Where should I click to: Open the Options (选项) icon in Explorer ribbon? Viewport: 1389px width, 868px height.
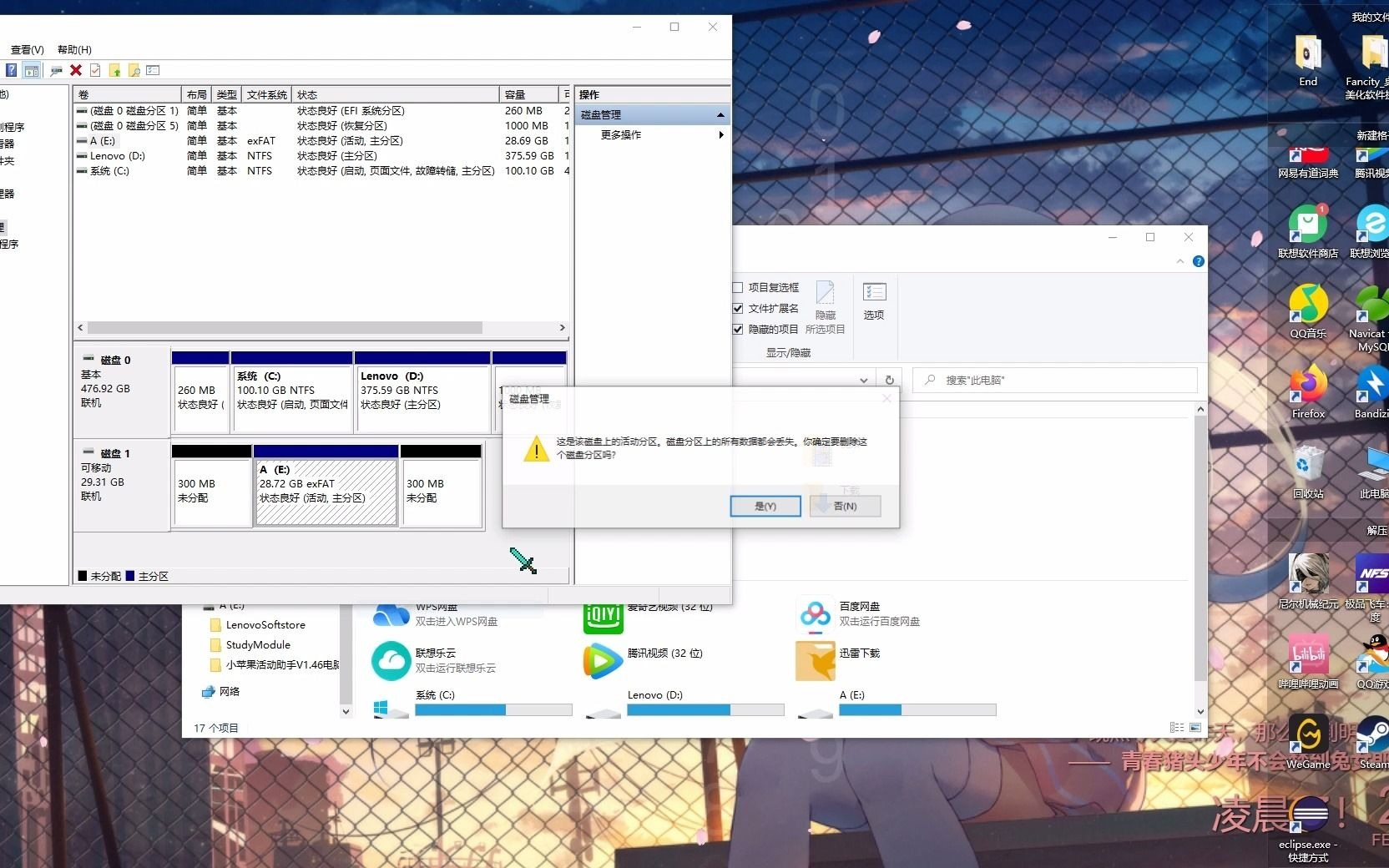[x=874, y=301]
